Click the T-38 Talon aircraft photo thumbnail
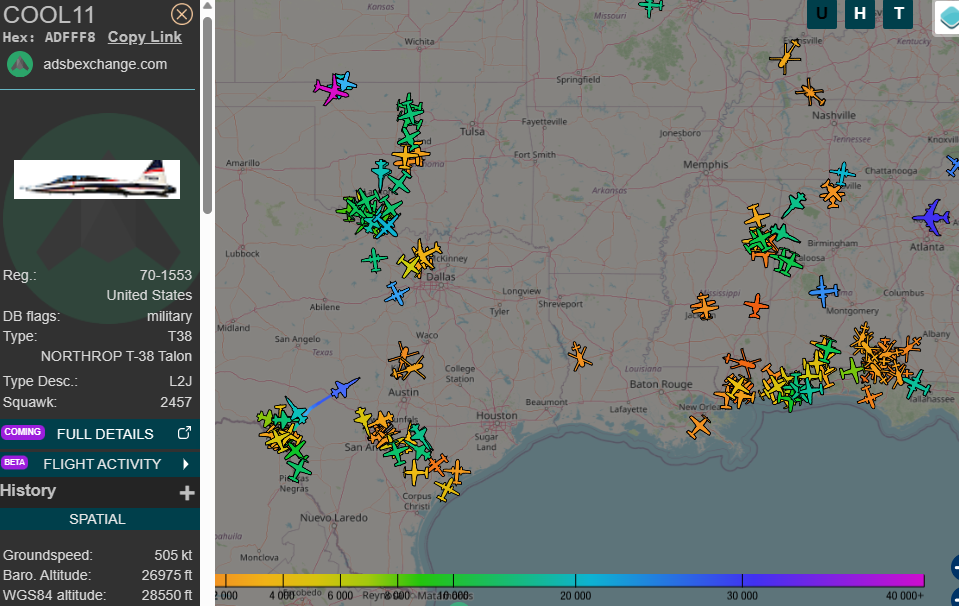Image resolution: width=959 pixels, height=606 pixels. (97, 179)
